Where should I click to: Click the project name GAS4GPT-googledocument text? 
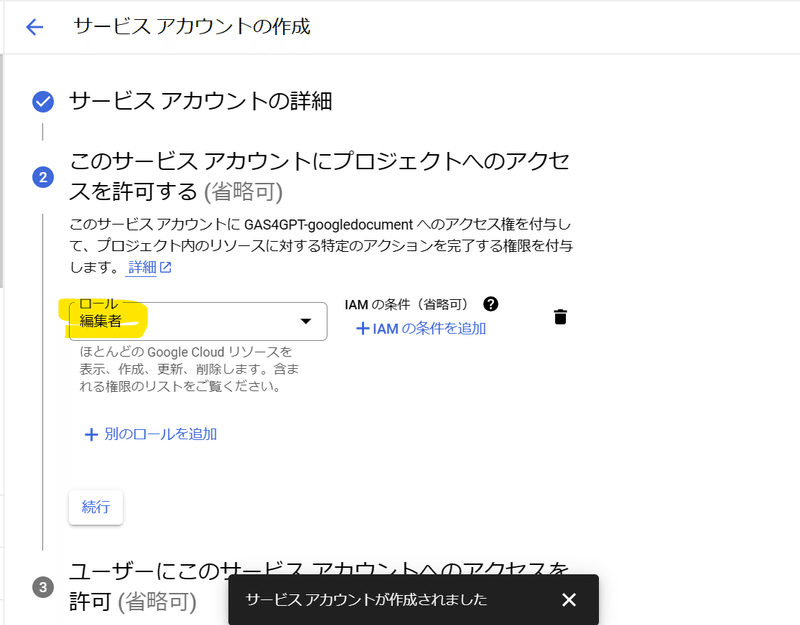pos(328,225)
